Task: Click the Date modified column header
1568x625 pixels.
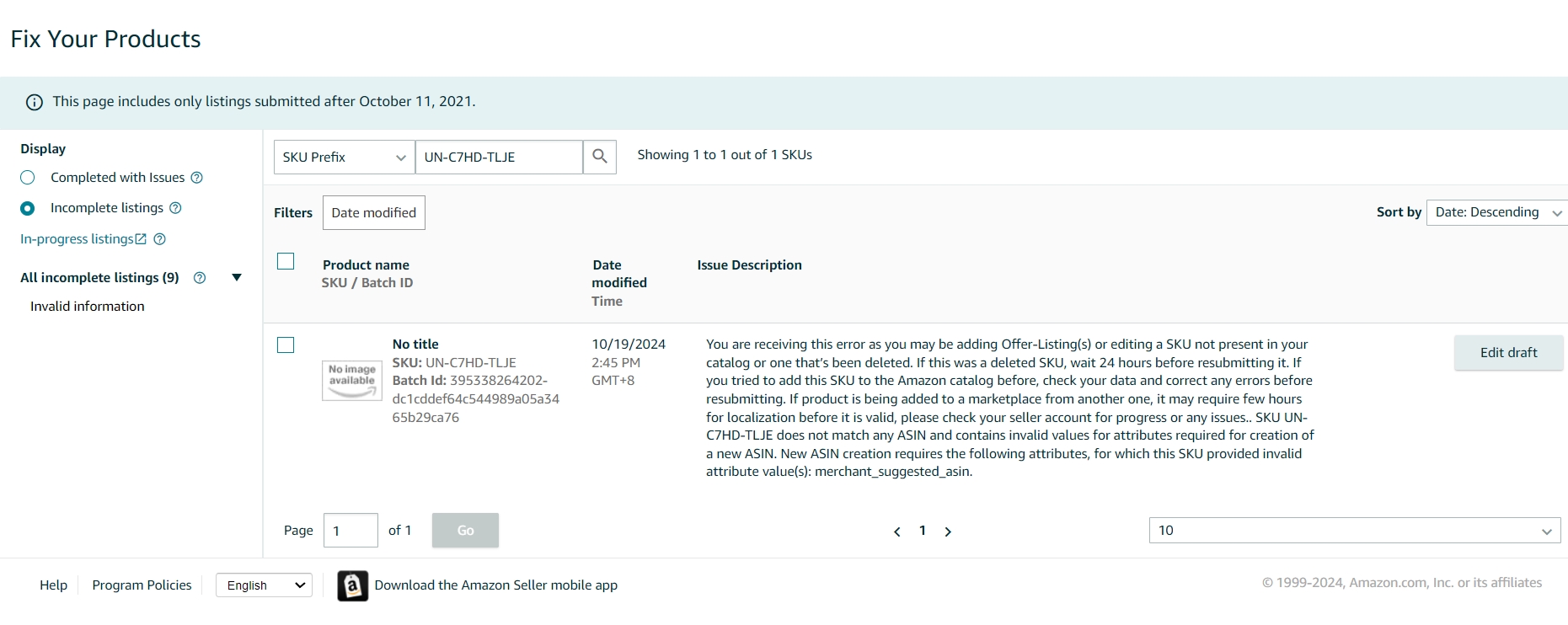Action: (619, 275)
